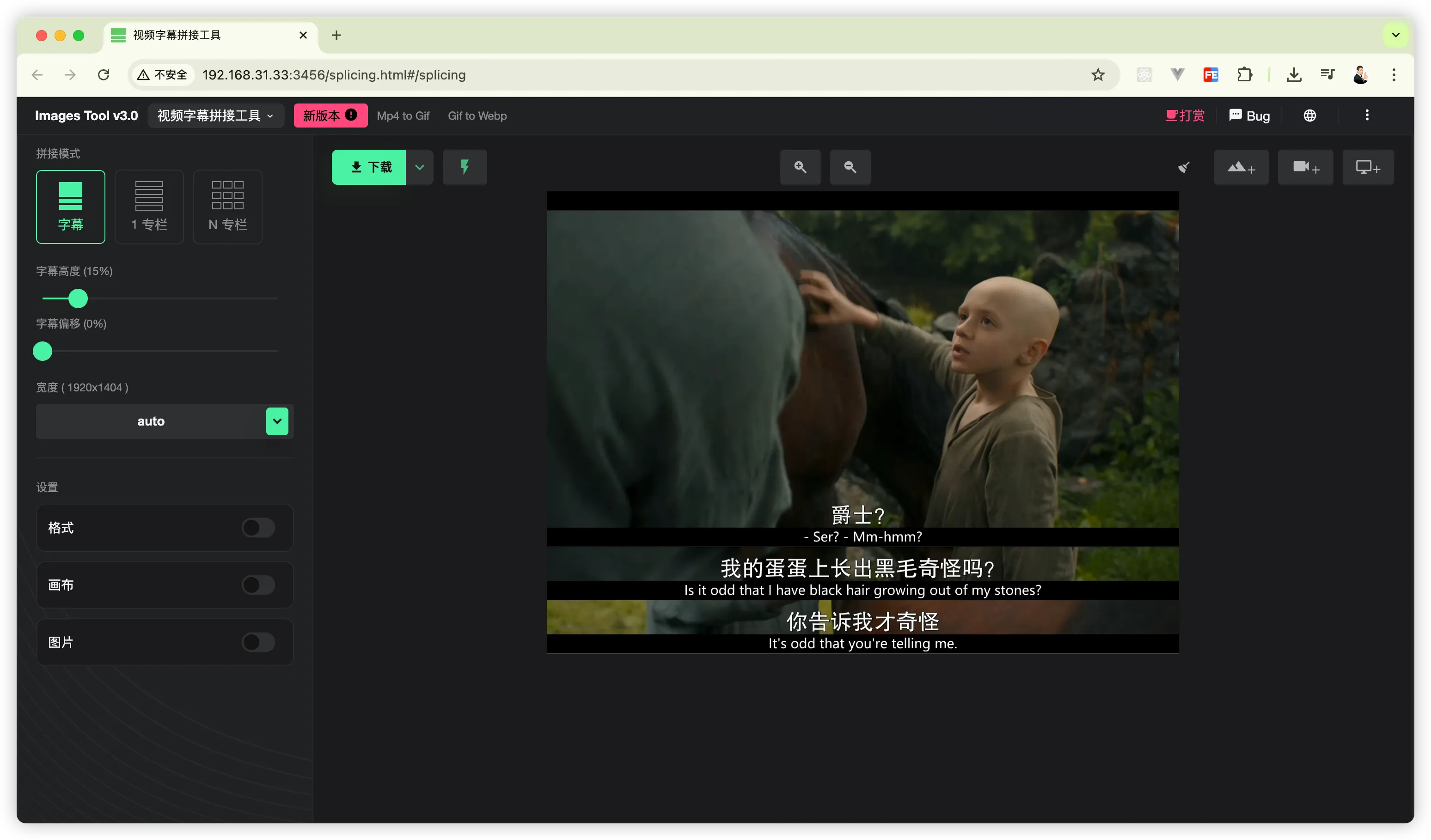
Task: Click the spliced subtitle preview image
Action: click(x=862, y=422)
